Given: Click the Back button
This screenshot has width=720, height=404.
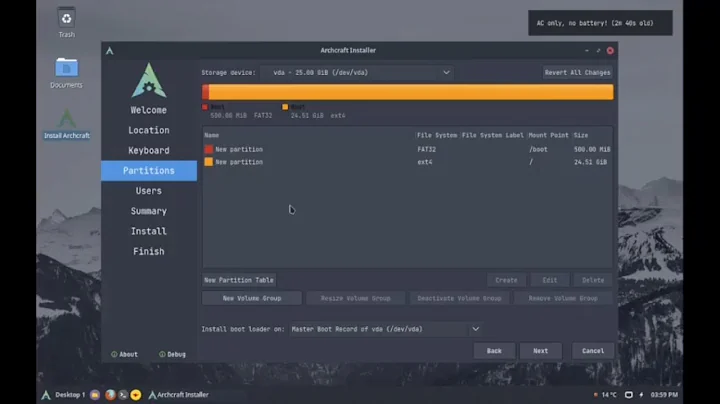Looking at the screenshot, I should pyautogui.click(x=494, y=351).
